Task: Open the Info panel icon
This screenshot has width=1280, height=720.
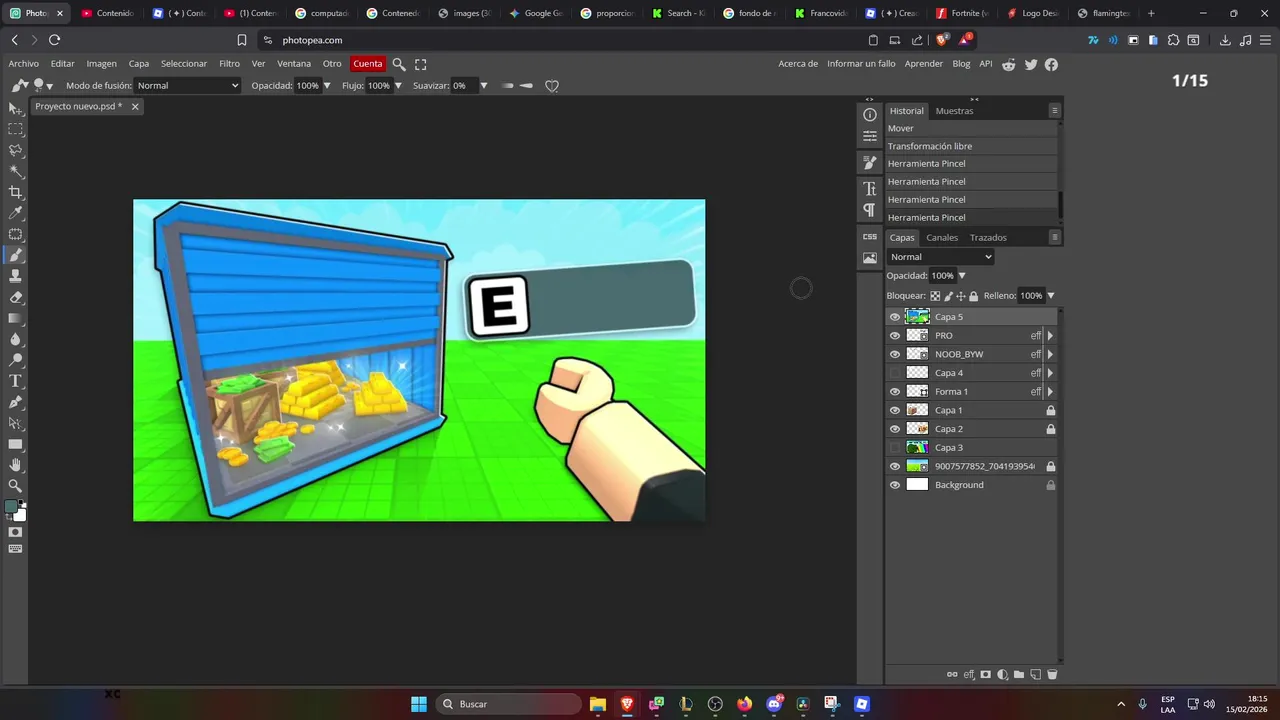Action: [870, 115]
